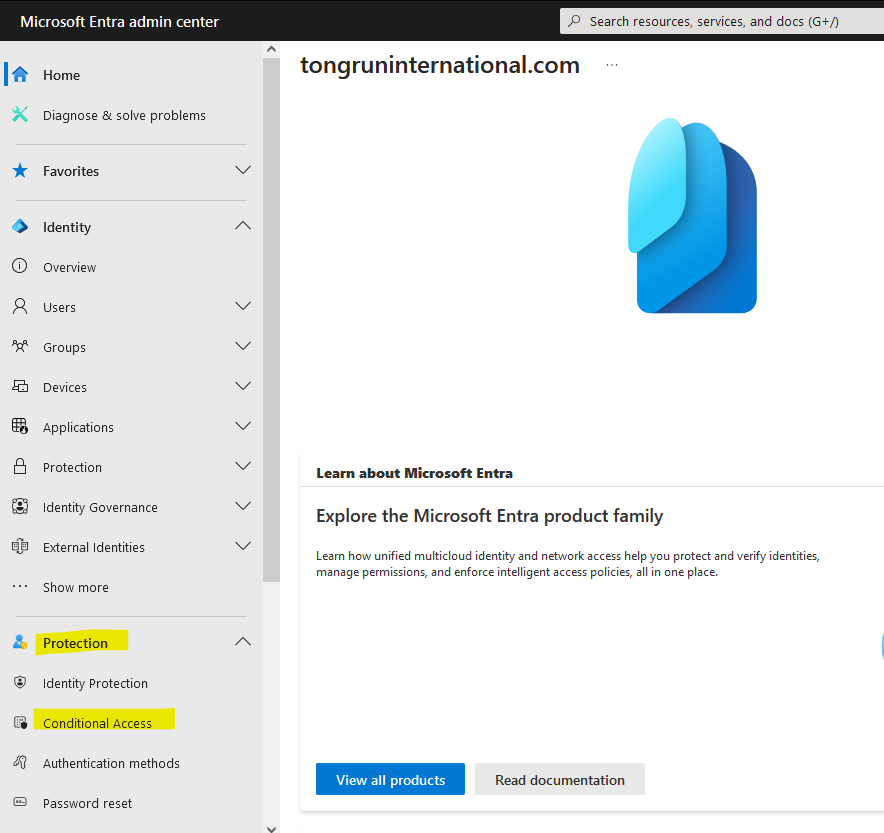Click the sidebar vertical scrollbar thumb
The width and height of the screenshot is (884, 833).
271,319
